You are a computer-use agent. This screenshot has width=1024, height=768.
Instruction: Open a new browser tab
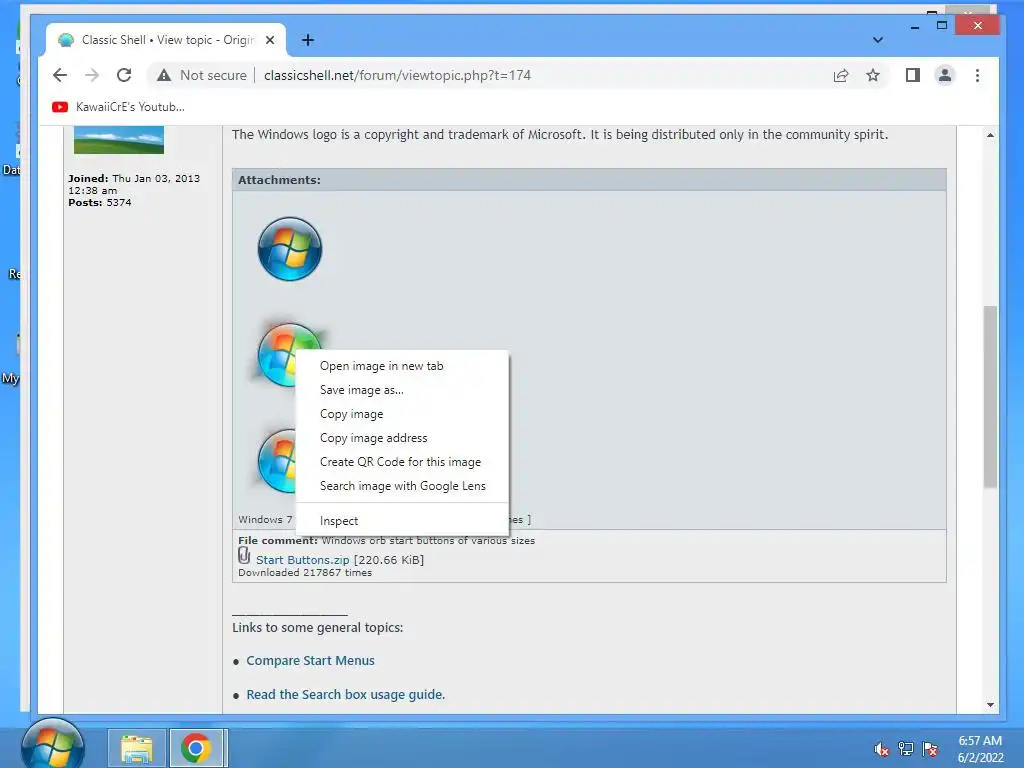(x=308, y=40)
